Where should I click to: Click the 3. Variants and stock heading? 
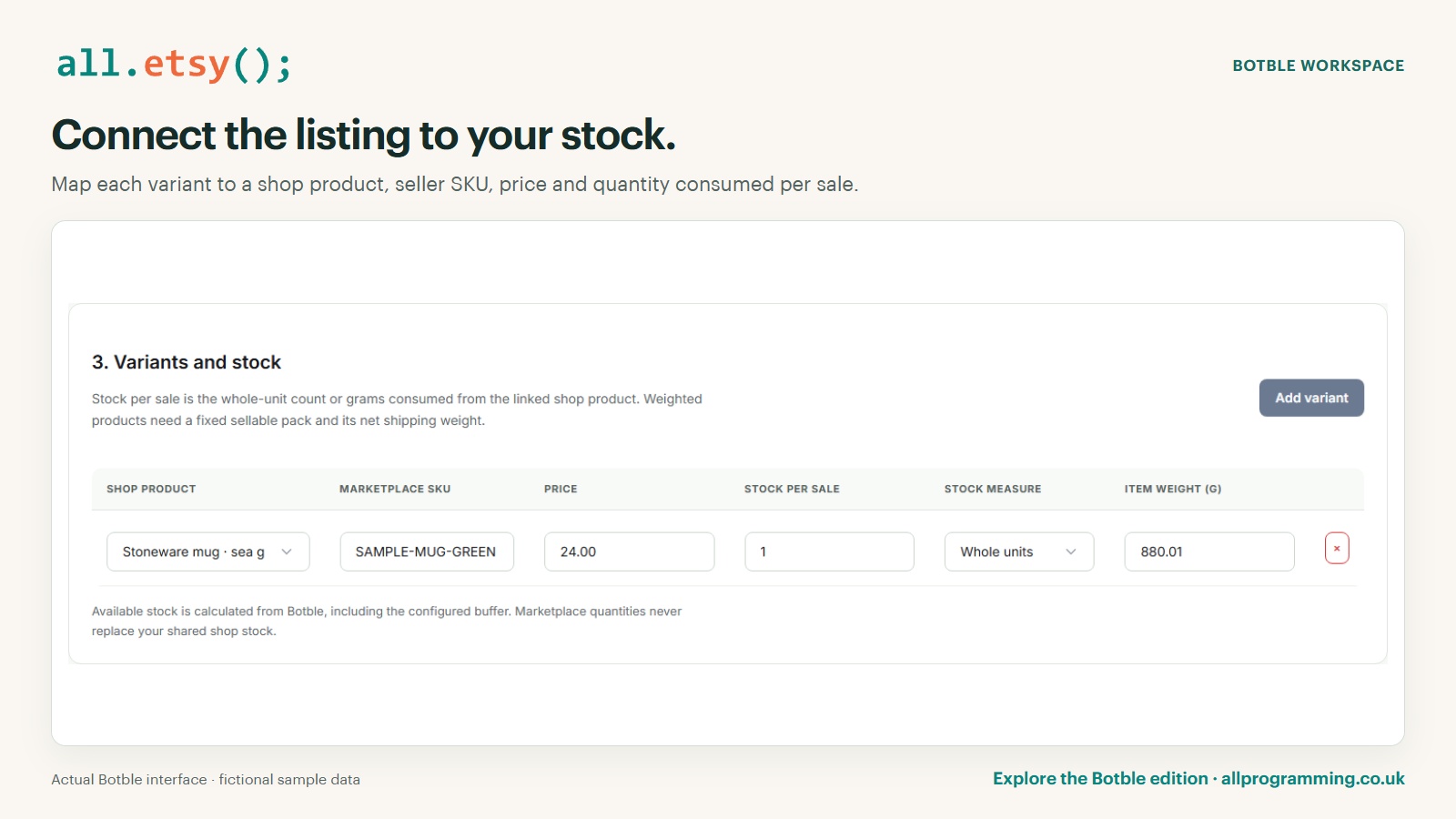tap(187, 362)
